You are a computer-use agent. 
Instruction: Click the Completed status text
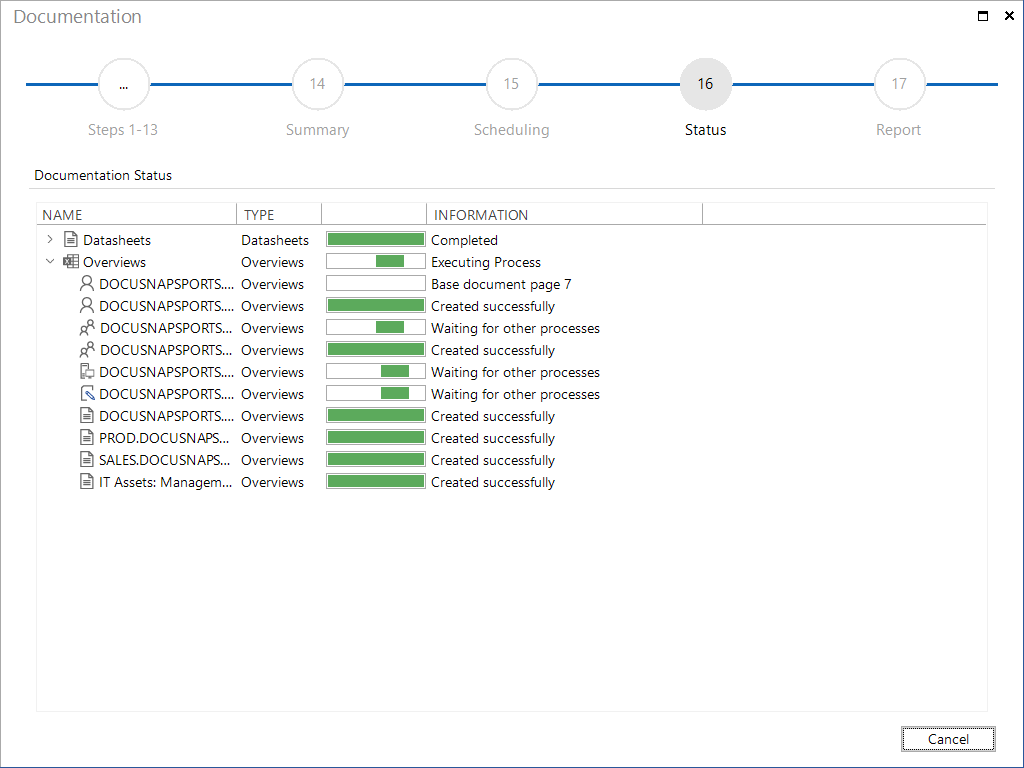pos(464,240)
